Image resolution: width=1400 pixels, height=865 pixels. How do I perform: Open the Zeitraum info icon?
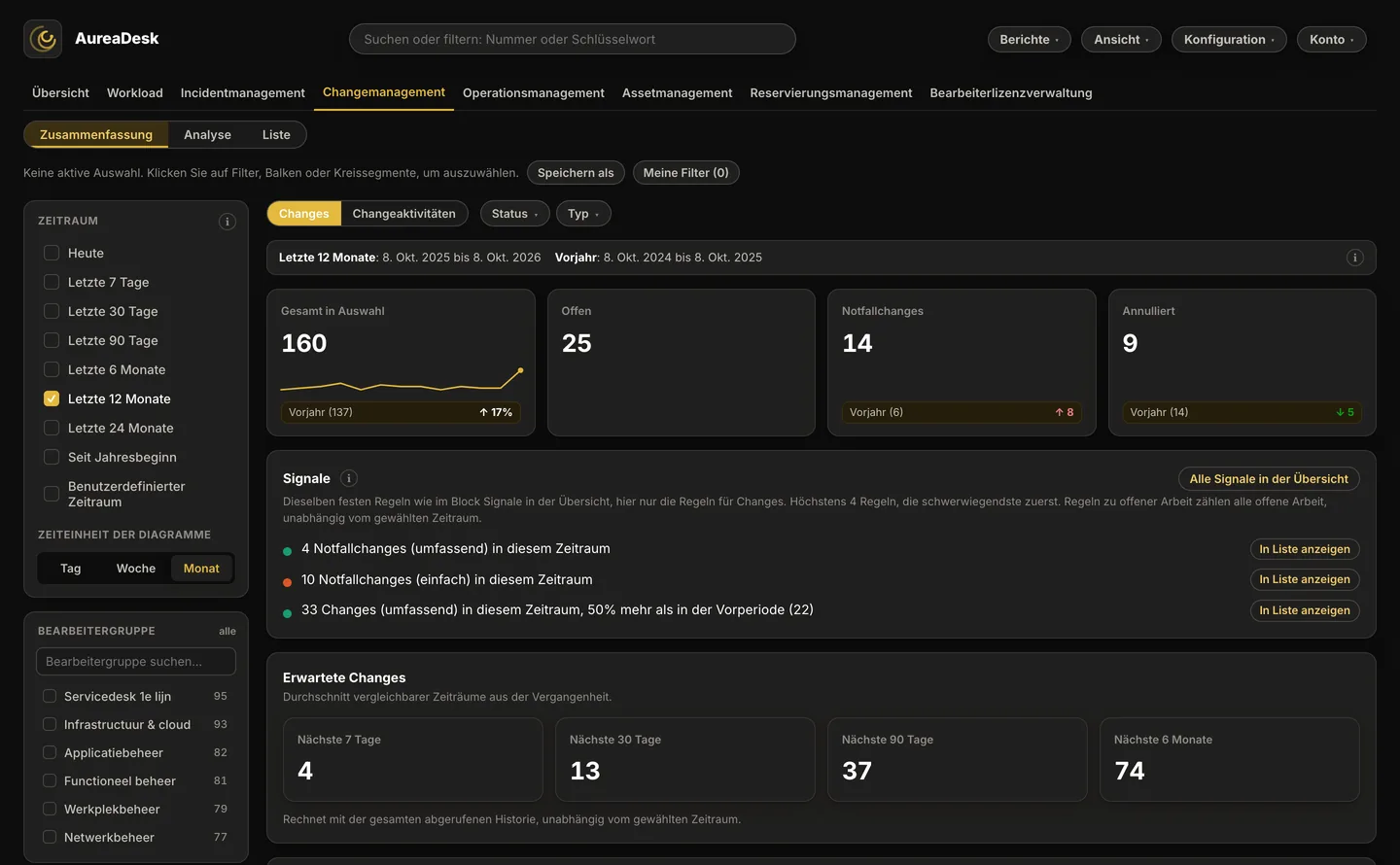tap(227, 222)
